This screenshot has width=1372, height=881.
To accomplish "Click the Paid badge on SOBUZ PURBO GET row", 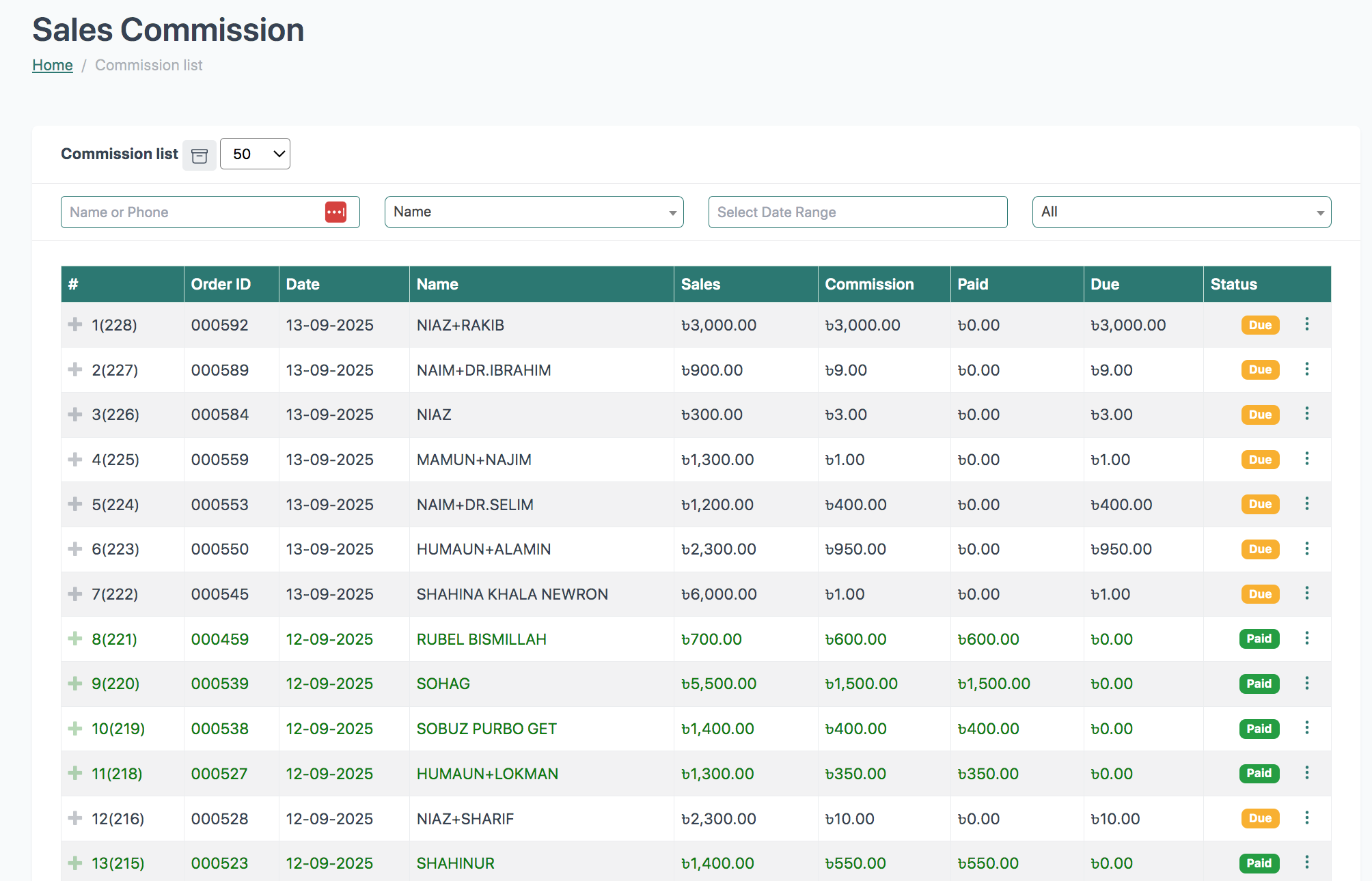I will 1259,729.
